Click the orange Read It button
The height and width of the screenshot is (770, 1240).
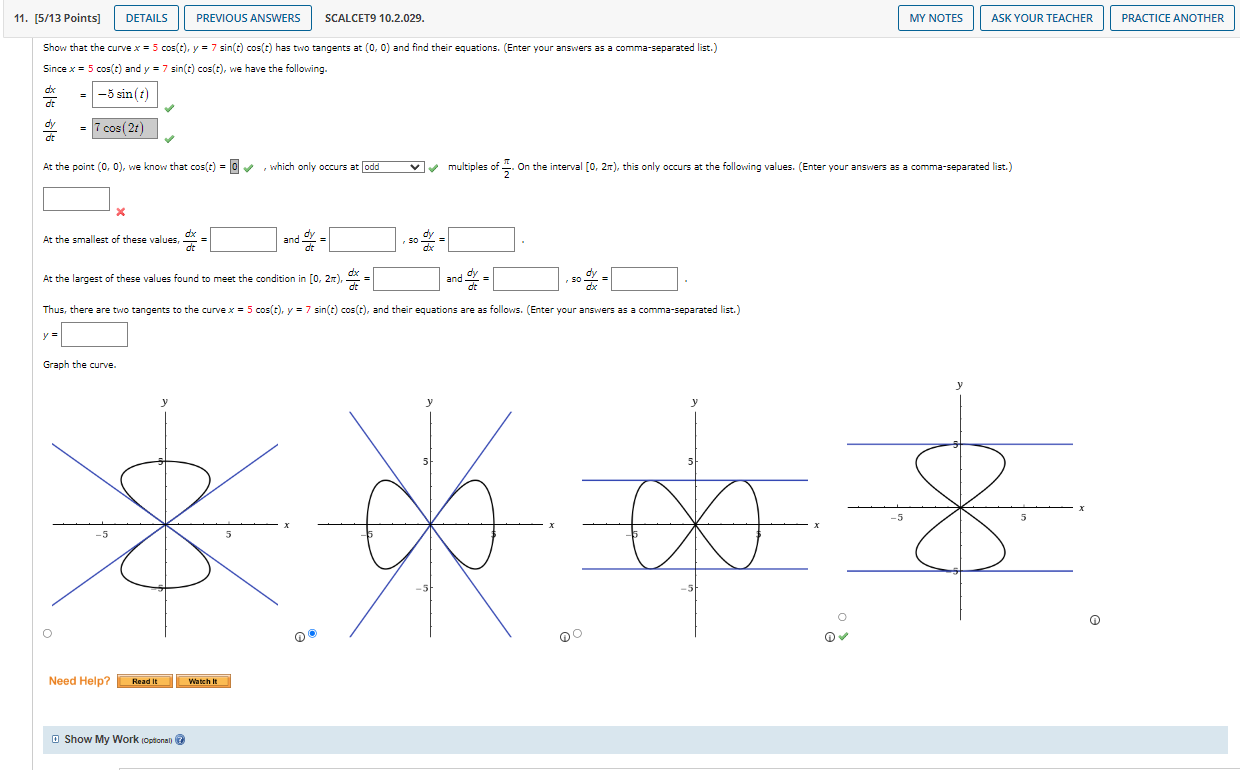tap(144, 681)
